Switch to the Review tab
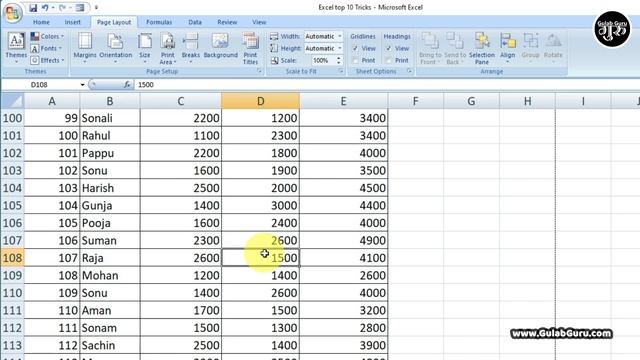Viewport: 640px width, 360px height. tap(227, 22)
